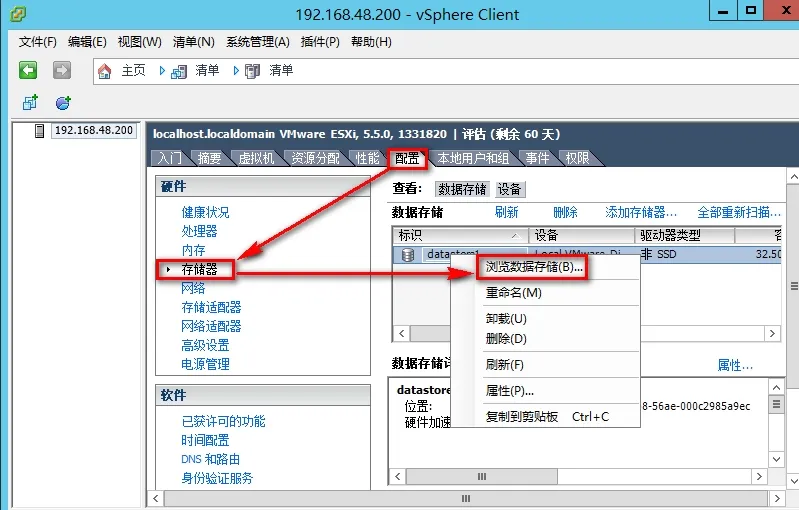The image size is (799, 510).
Task: Open 高级设置 hardware link
Action: [205, 345]
